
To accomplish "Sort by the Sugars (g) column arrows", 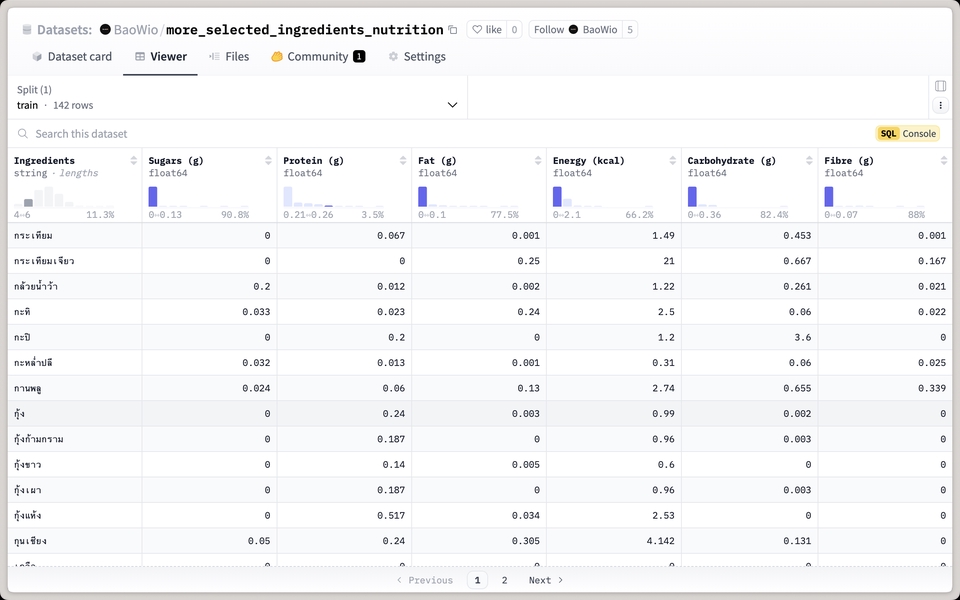I will [x=268, y=160].
